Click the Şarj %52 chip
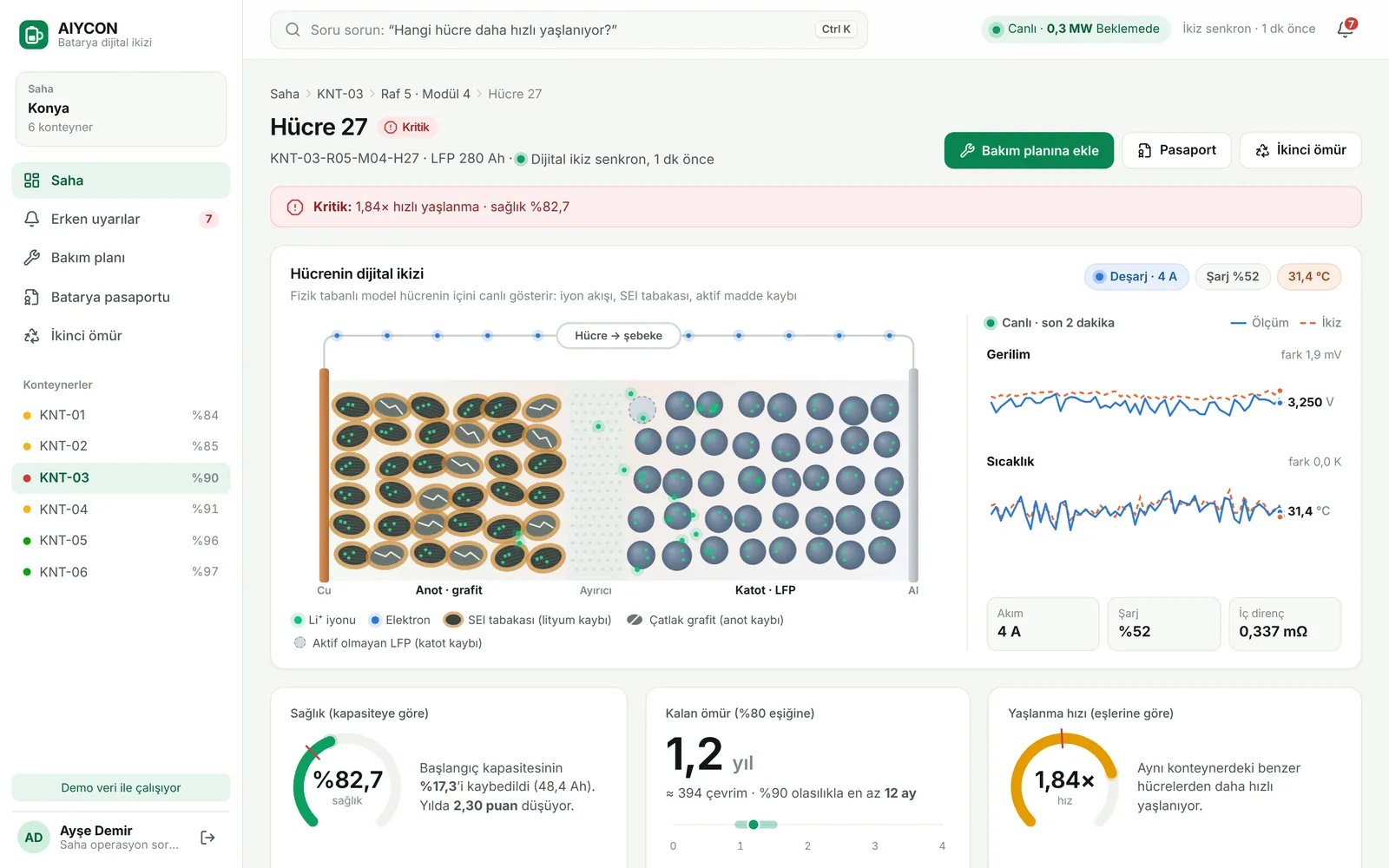1389x868 pixels. click(1233, 277)
